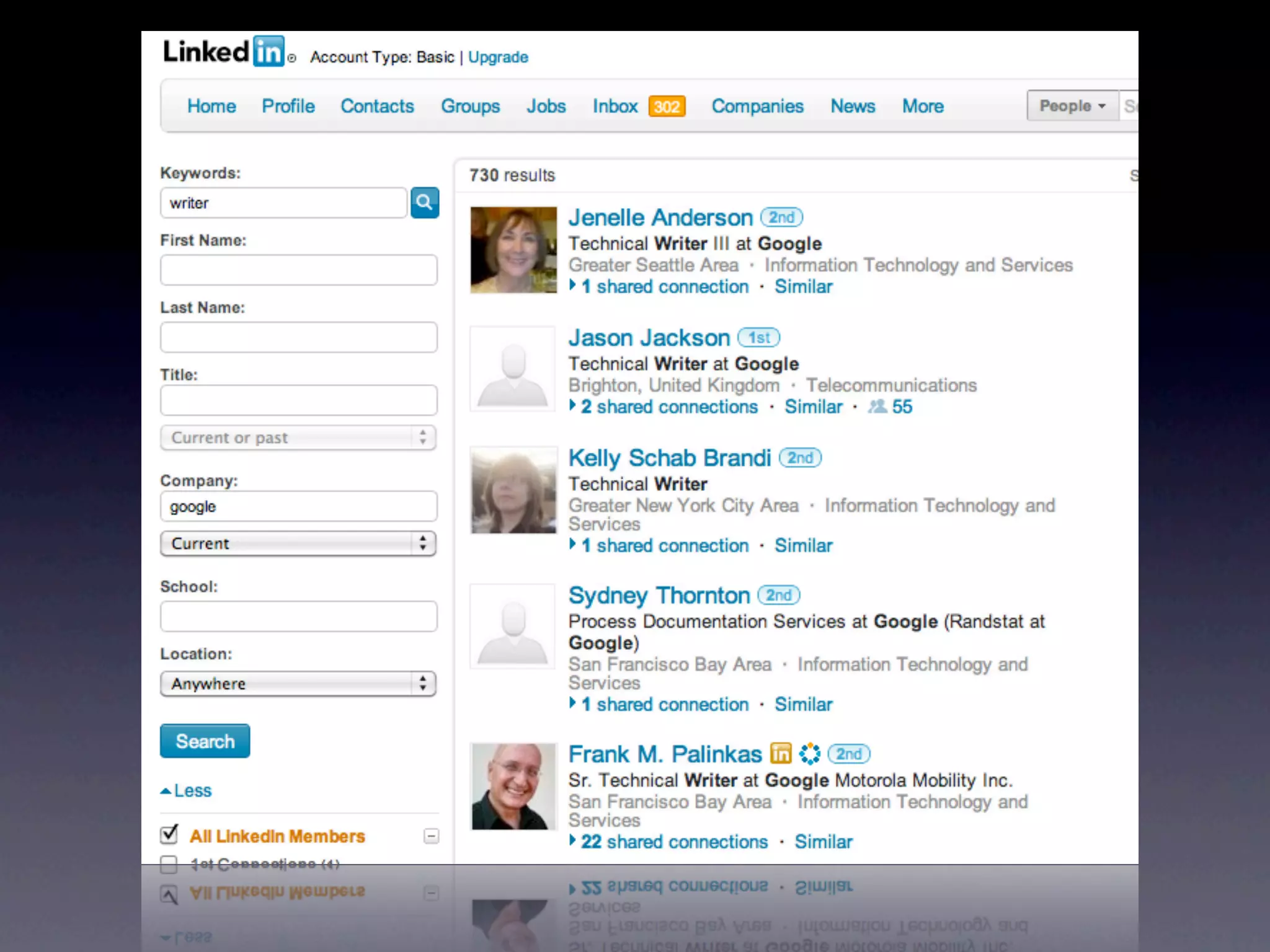Viewport: 1270px width, 952px height.
Task: Click the Inbox 302 notification badge
Action: [x=667, y=107]
